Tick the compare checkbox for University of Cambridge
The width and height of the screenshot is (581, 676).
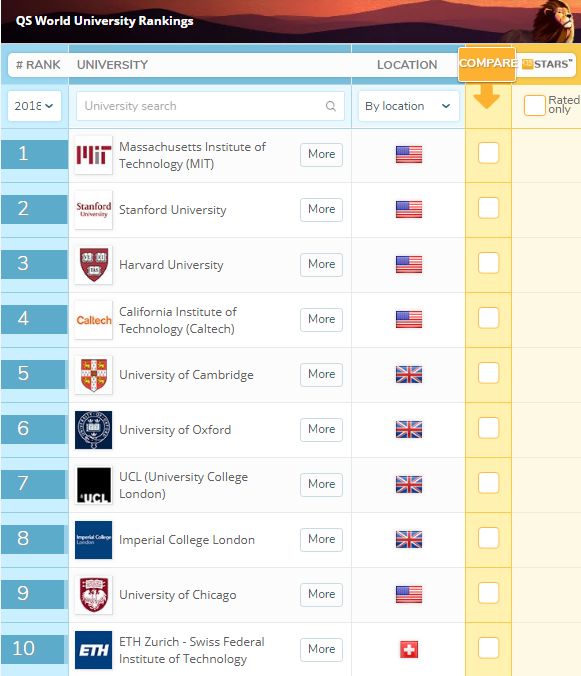[x=488, y=373]
